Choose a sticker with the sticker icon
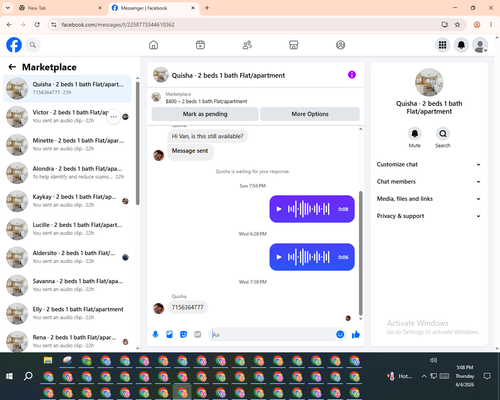The image size is (500, 400). pos(183,334)
